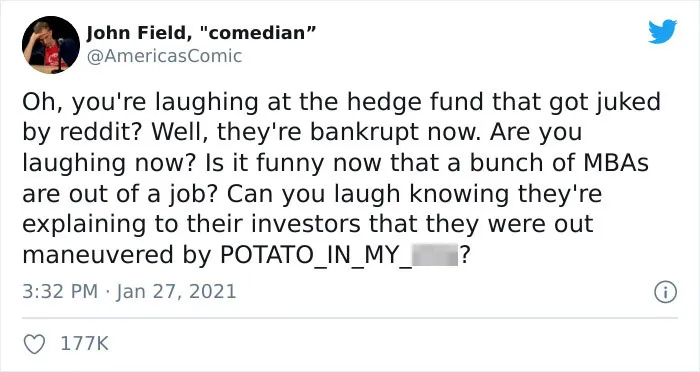Click the display name John Field, "comedian"

point(201,33)
